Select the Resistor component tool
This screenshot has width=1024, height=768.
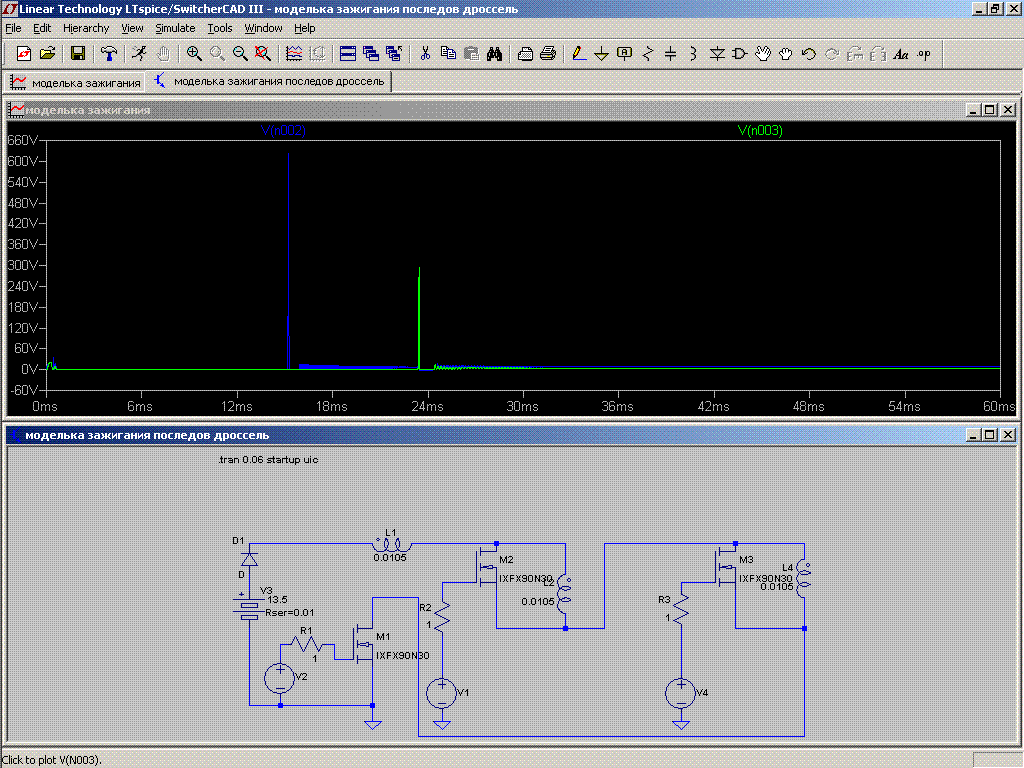click(648, 54)
